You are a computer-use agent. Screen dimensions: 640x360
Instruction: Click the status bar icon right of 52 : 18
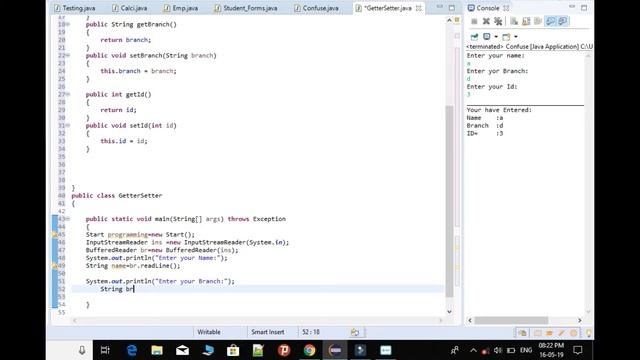point(355,332)
